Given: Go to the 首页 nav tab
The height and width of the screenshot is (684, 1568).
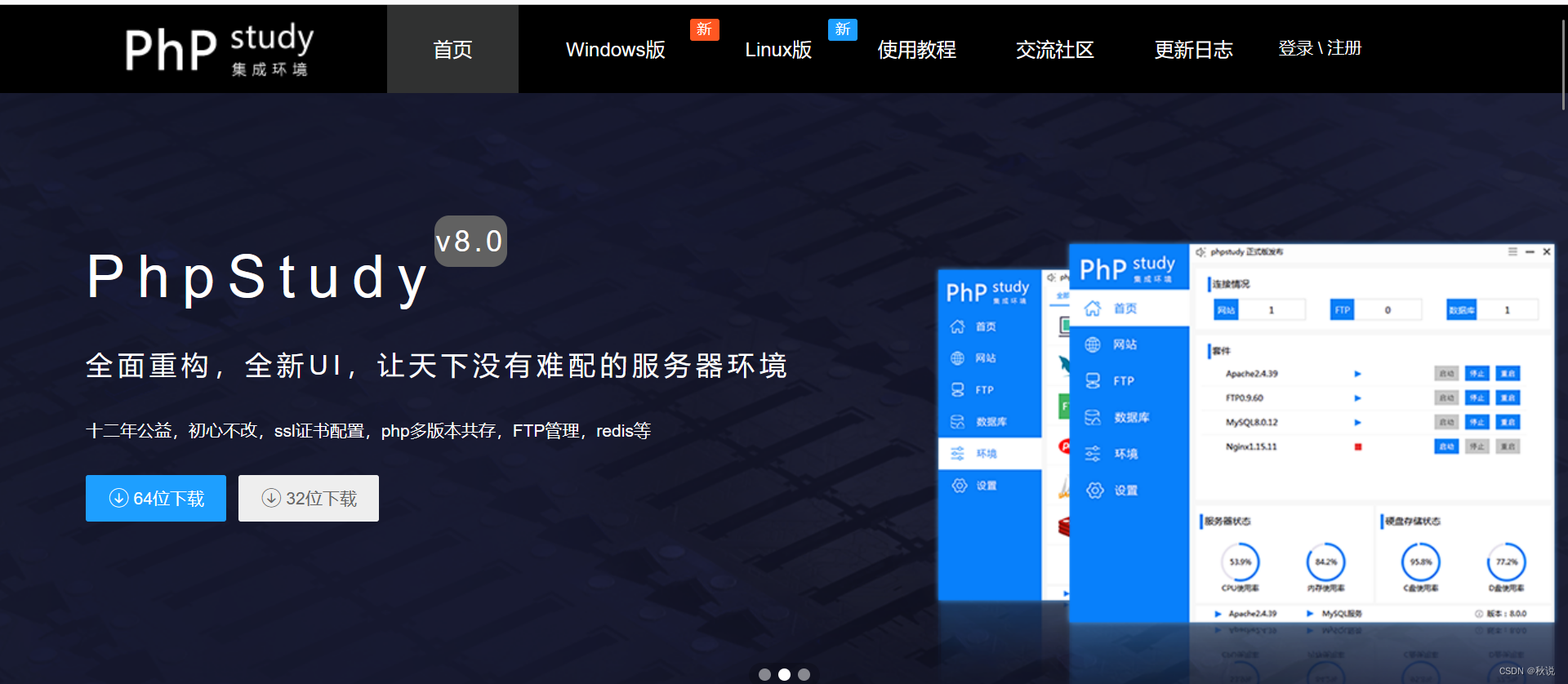Looking at the screenshot, I should pos(452,49).
